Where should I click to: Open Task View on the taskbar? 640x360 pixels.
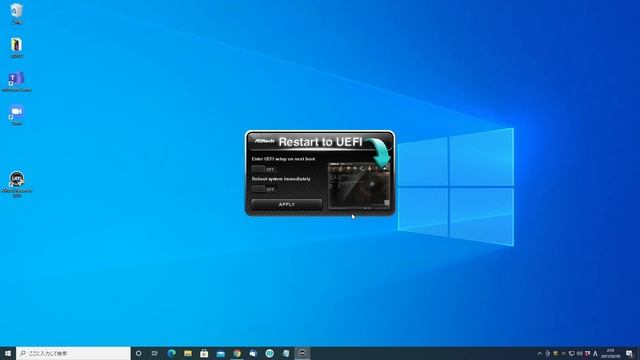[x=155, y=353]
